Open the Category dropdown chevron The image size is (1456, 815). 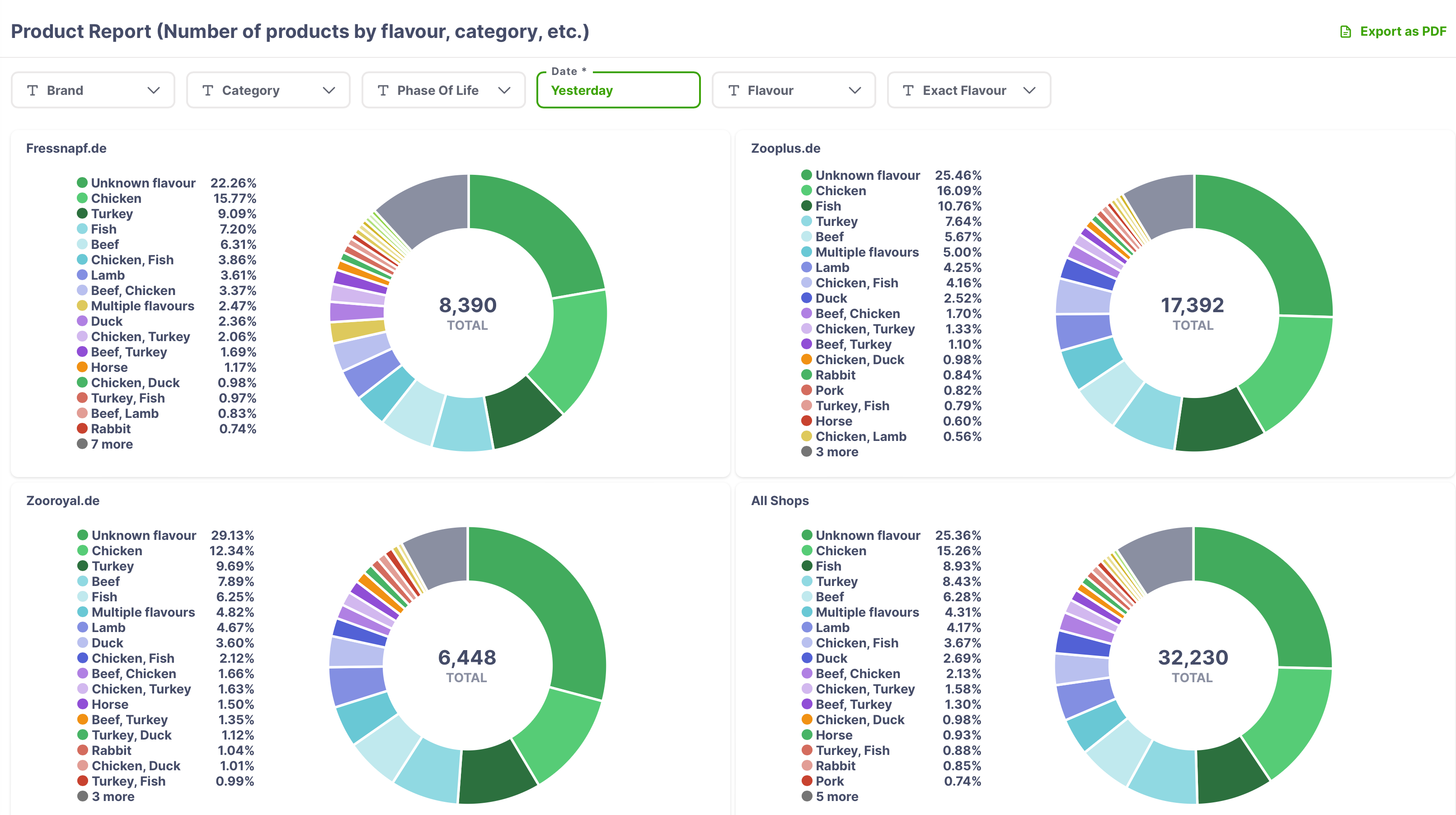(329, 90)
